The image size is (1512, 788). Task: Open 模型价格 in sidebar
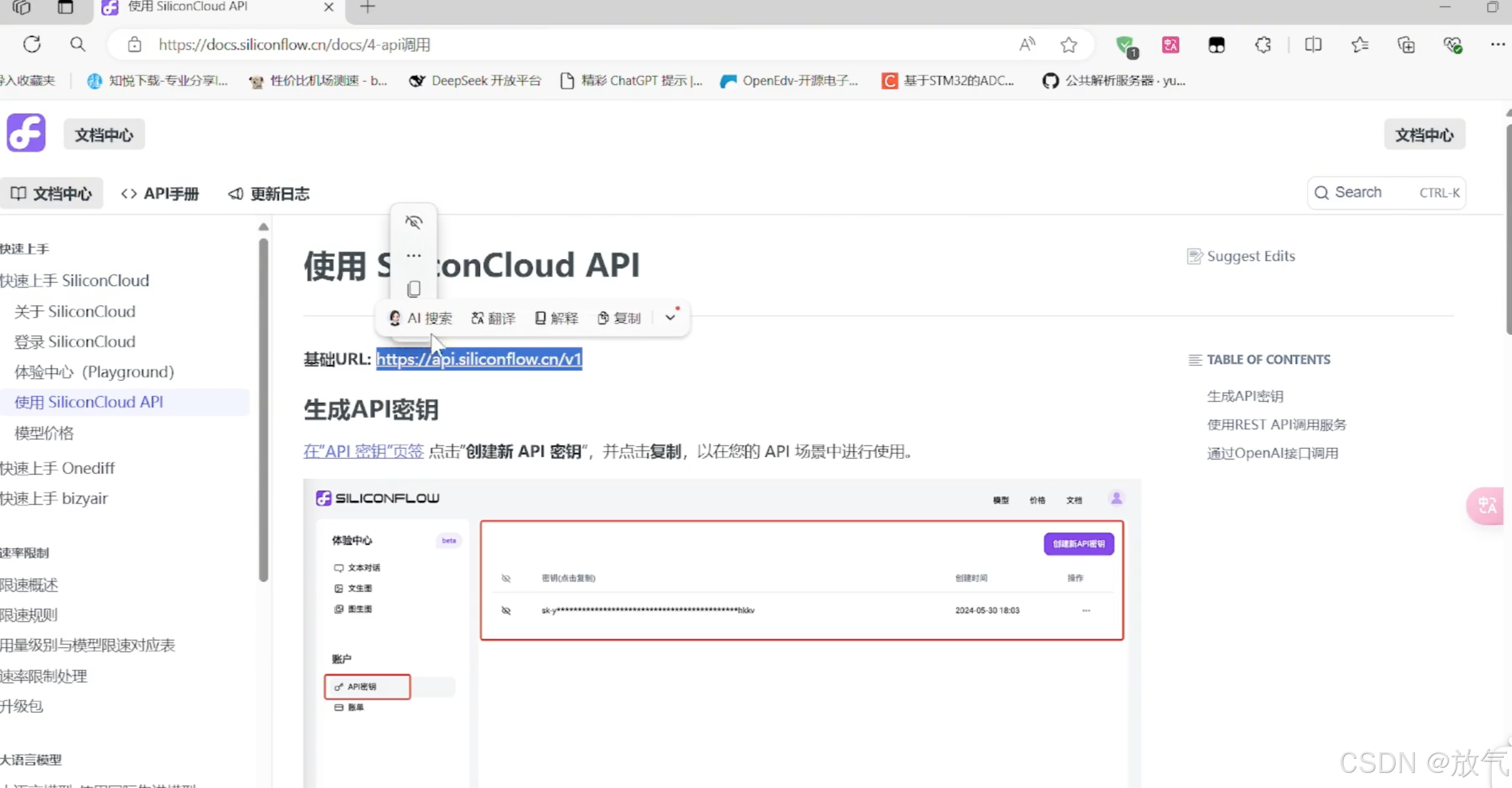pyautogui.click(x=44, y=432)
